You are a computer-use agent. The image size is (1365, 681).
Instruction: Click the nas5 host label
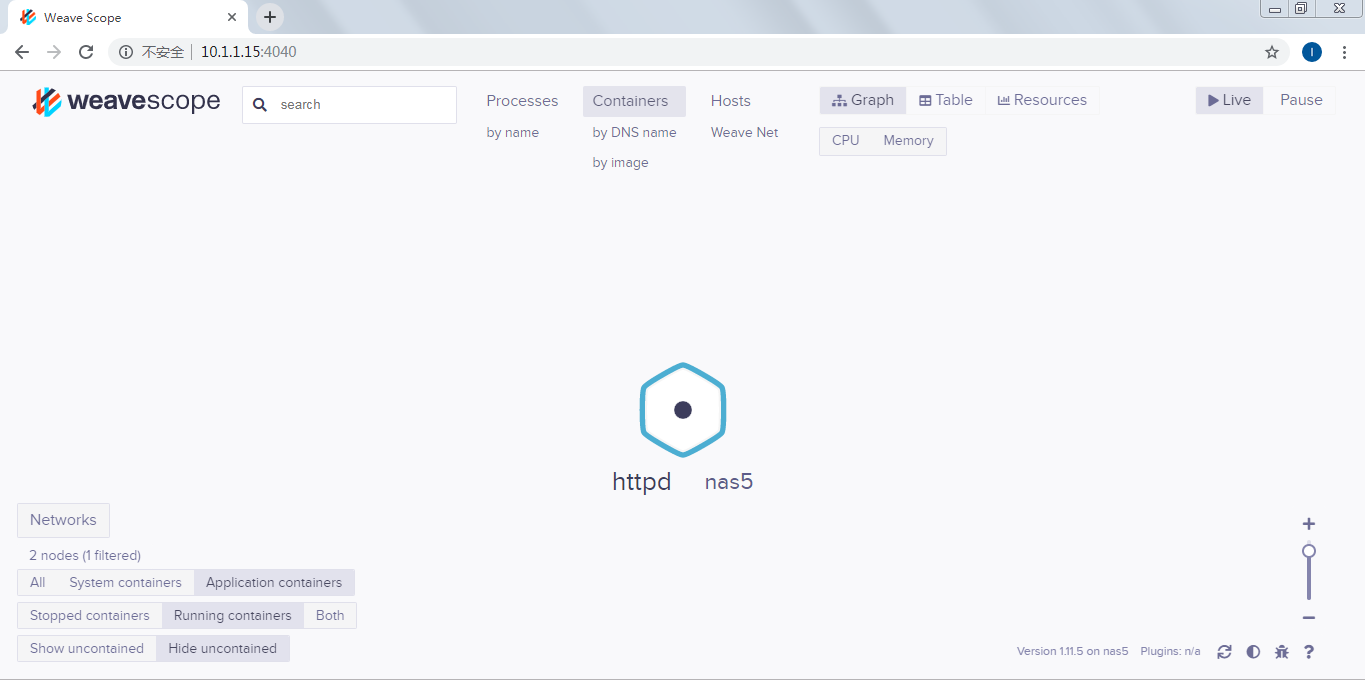pyautogui.click(x=729, y=482)
